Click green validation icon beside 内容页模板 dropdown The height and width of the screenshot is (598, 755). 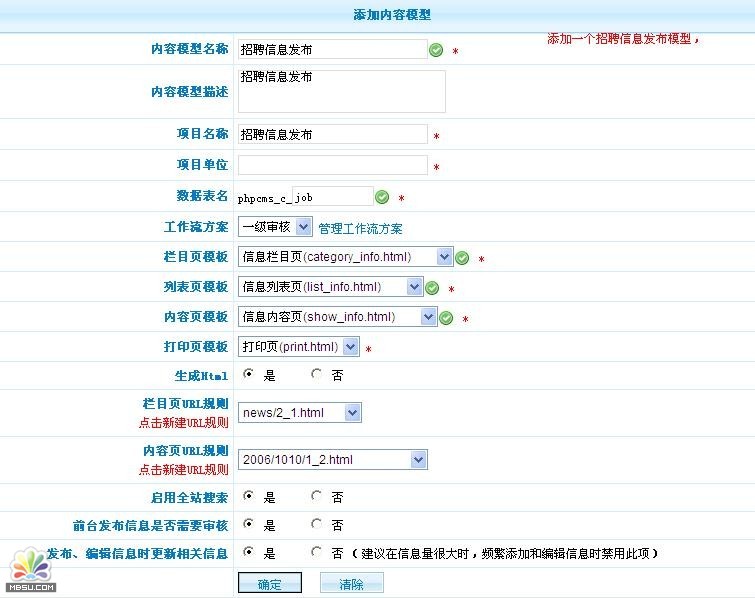(x=446, y=318)
